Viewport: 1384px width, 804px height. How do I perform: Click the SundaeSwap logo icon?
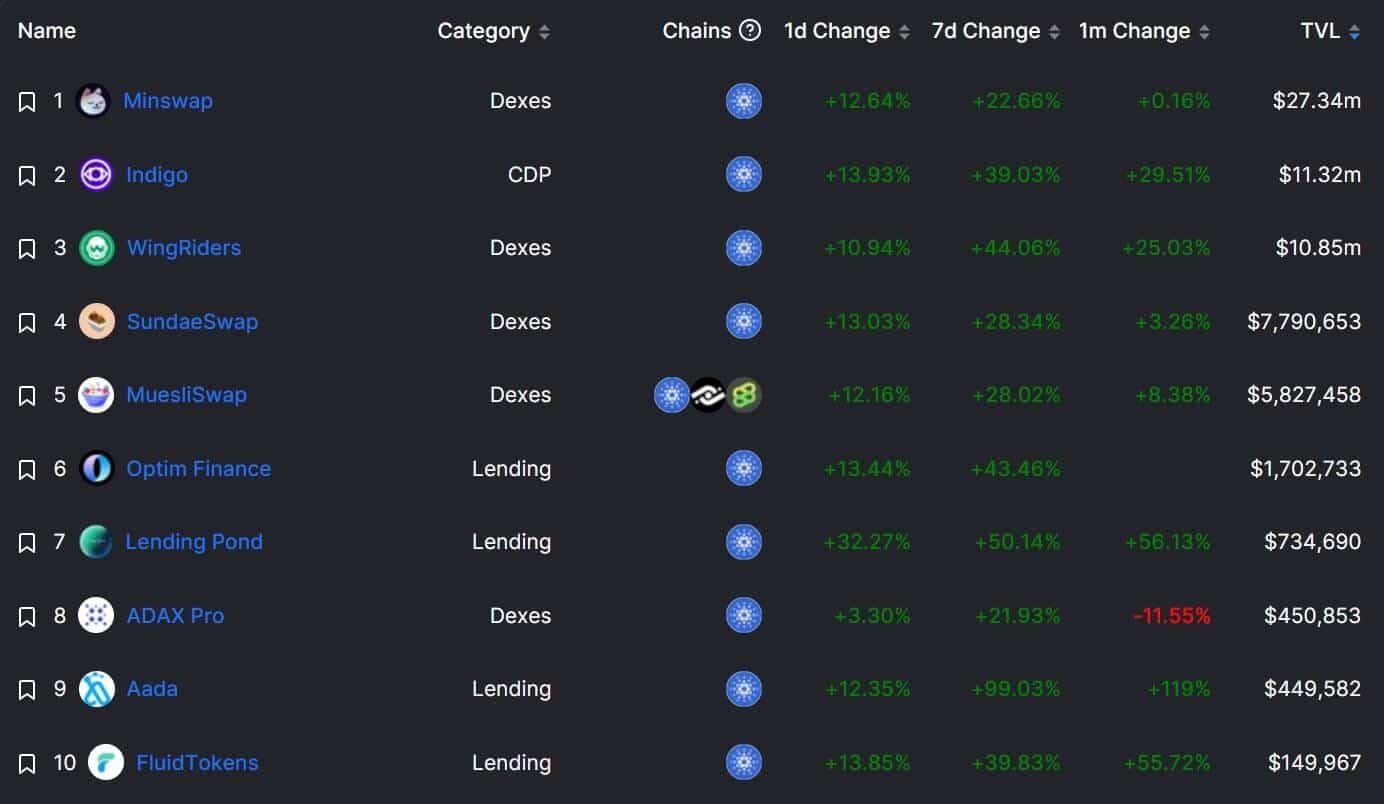[x=97, y=322]
